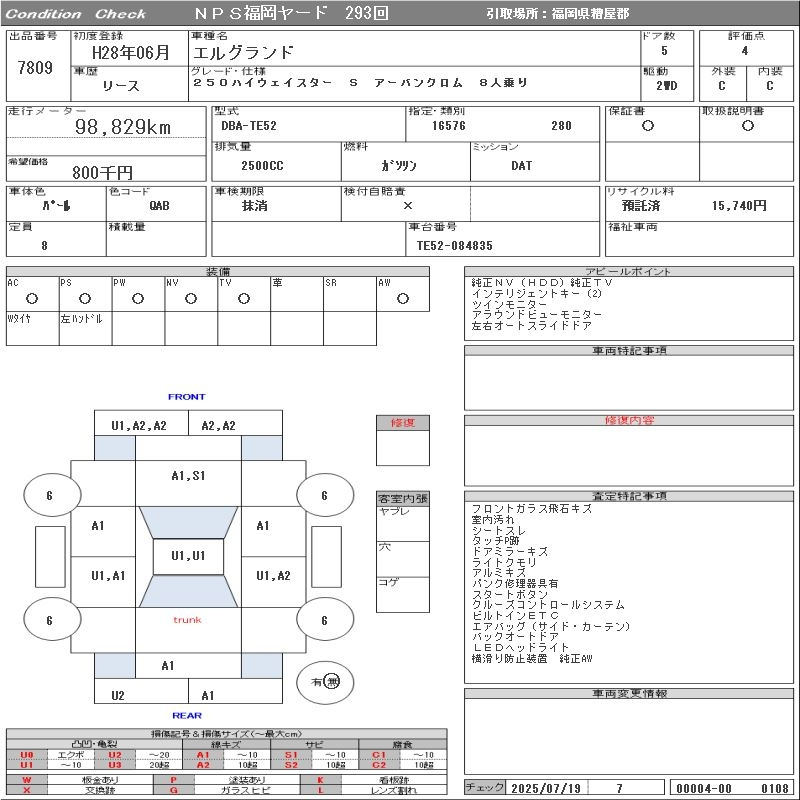Screen dimensions: 800x800
Task: Click the X 交換跡 red legend swatch
Action: tap(27, 790)
